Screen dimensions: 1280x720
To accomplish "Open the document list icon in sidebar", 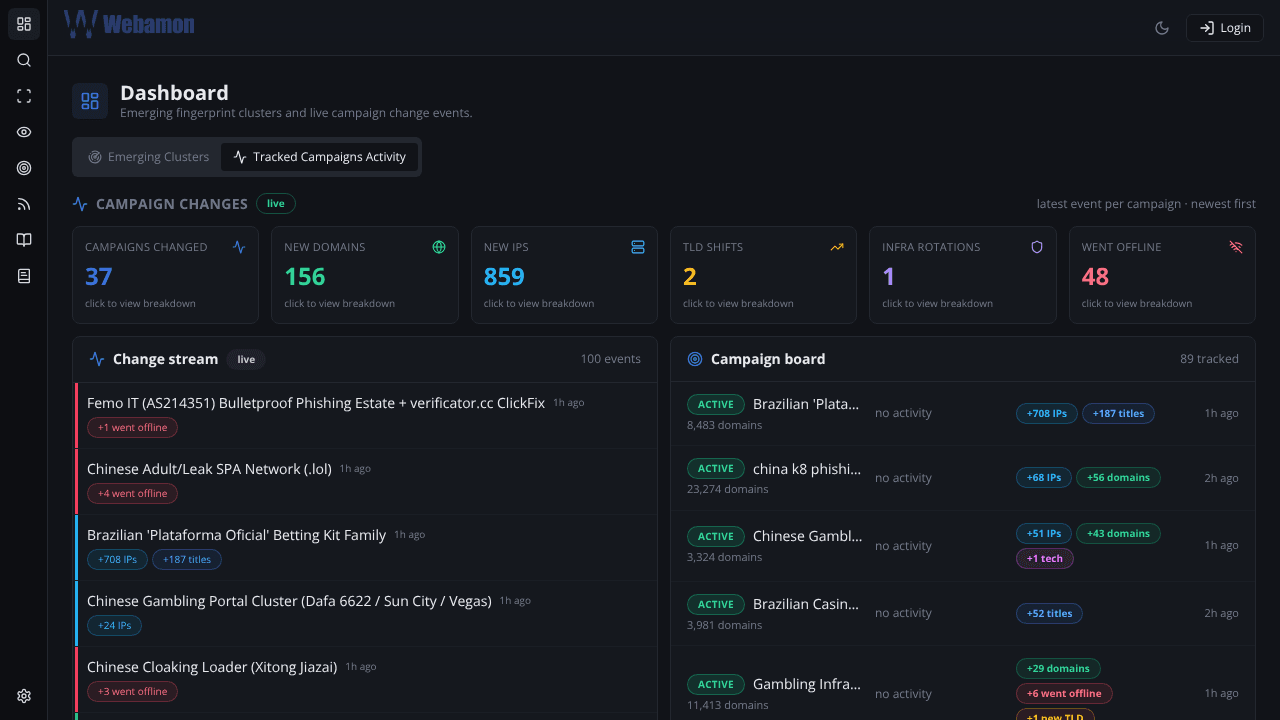I will (24, 276).
